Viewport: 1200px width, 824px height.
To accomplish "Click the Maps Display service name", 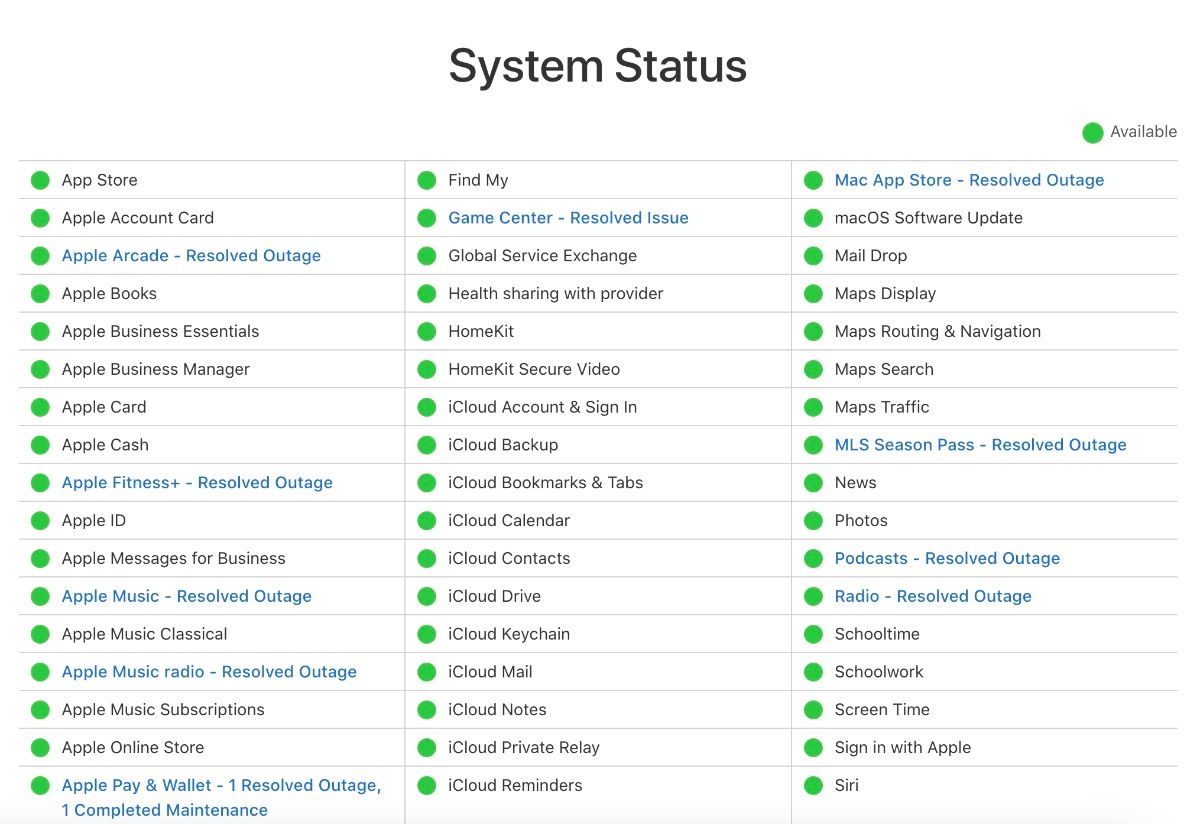I will coord(885,294).
